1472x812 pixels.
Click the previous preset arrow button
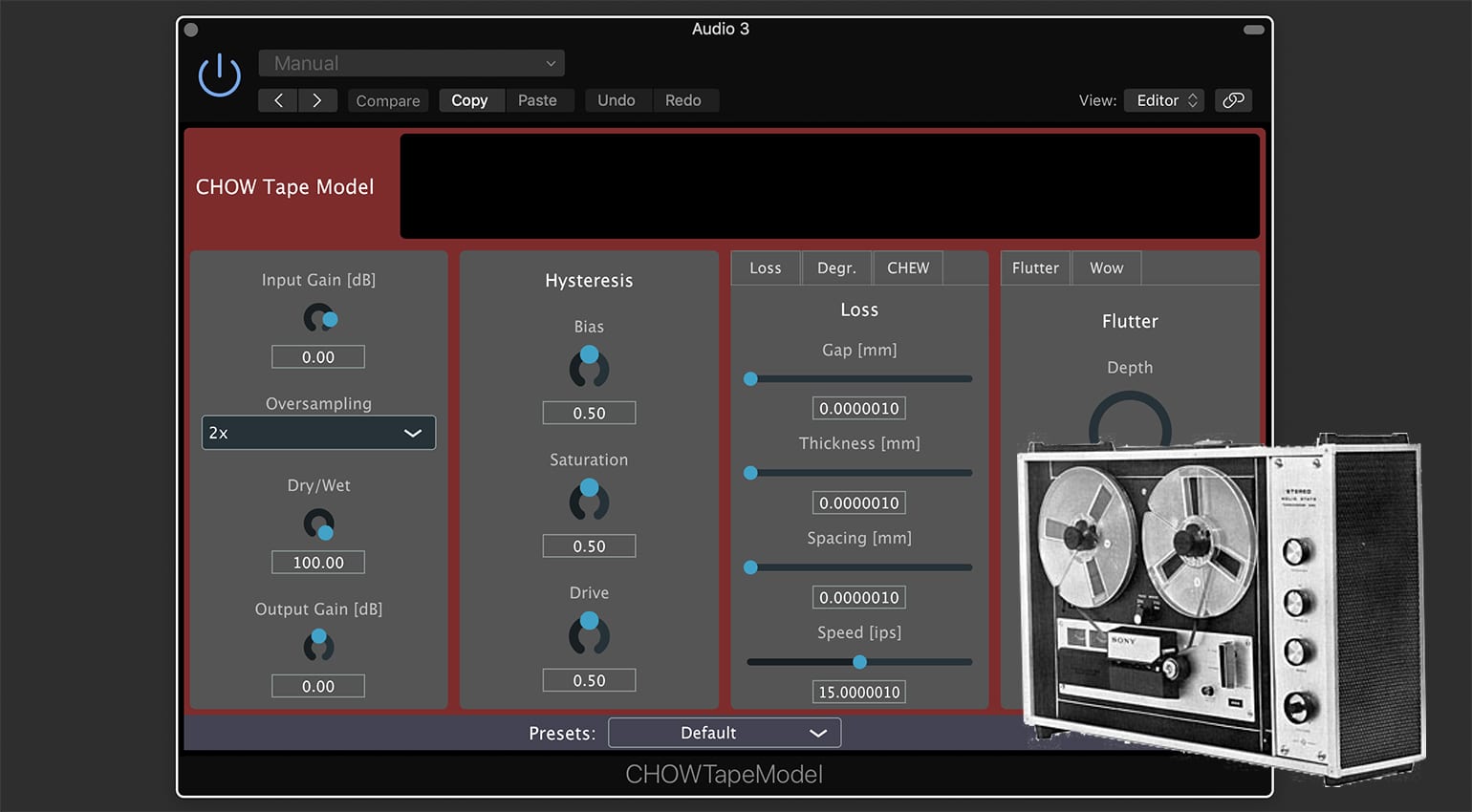point(278,100)
